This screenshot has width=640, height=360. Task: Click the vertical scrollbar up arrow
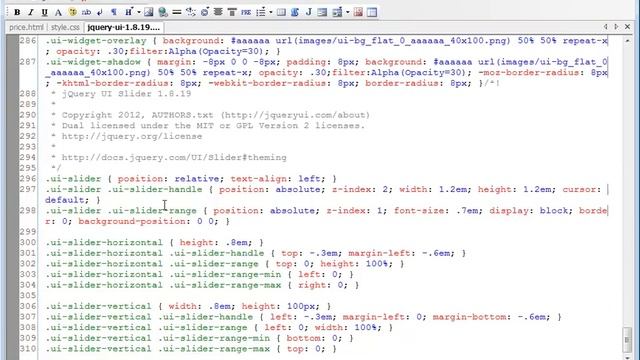(x=627, y=41)
